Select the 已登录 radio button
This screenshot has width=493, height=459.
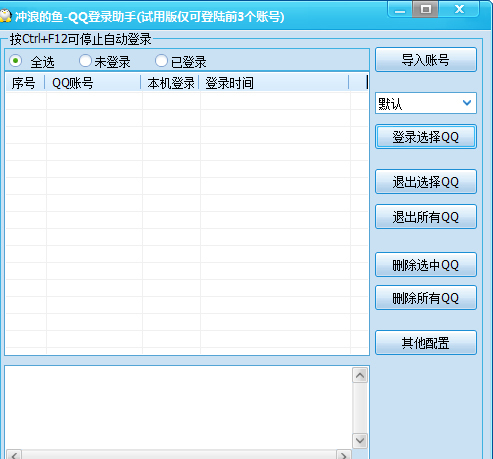tap(161, 61)
